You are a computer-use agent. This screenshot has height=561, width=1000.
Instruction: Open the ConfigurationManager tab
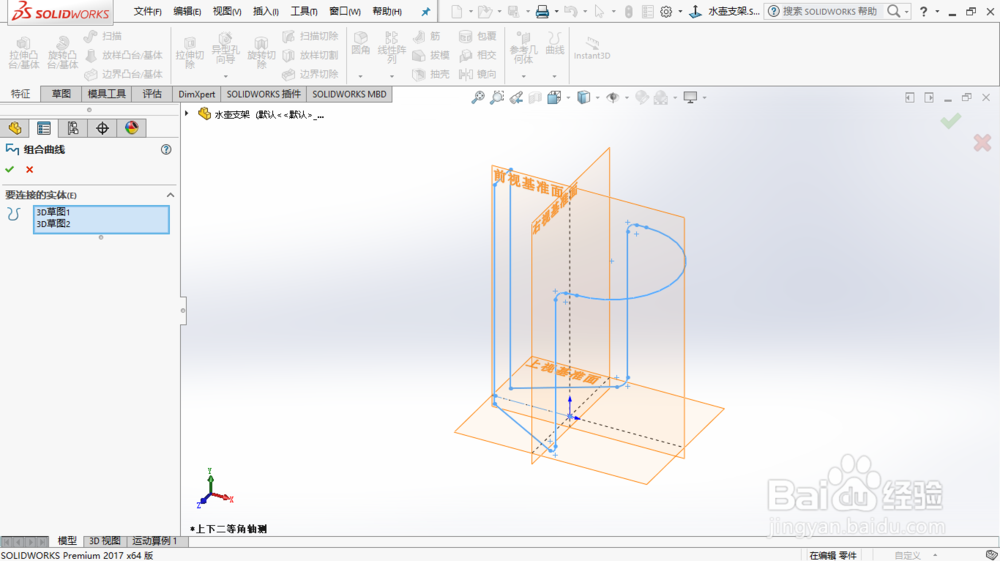(x=73, y=128)
